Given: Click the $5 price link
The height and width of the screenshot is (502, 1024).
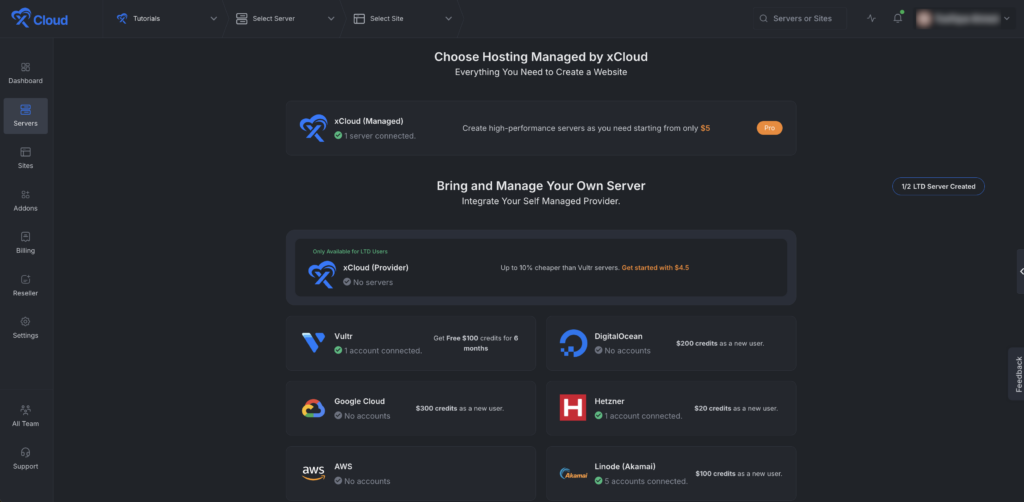Looking at the screenshot, I should (x=705, y=129).
